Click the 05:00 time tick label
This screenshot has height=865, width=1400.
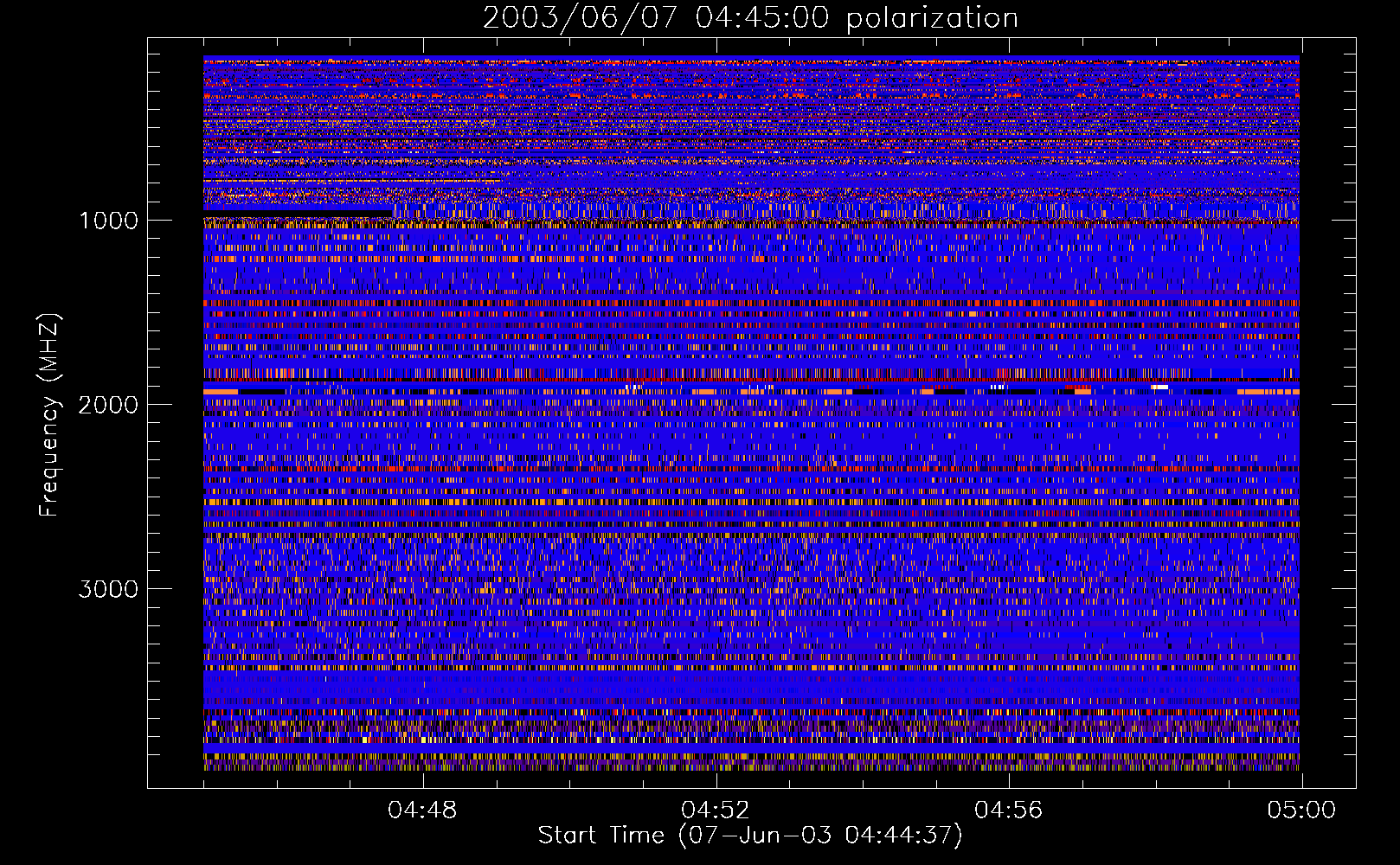pos(1301,811)
